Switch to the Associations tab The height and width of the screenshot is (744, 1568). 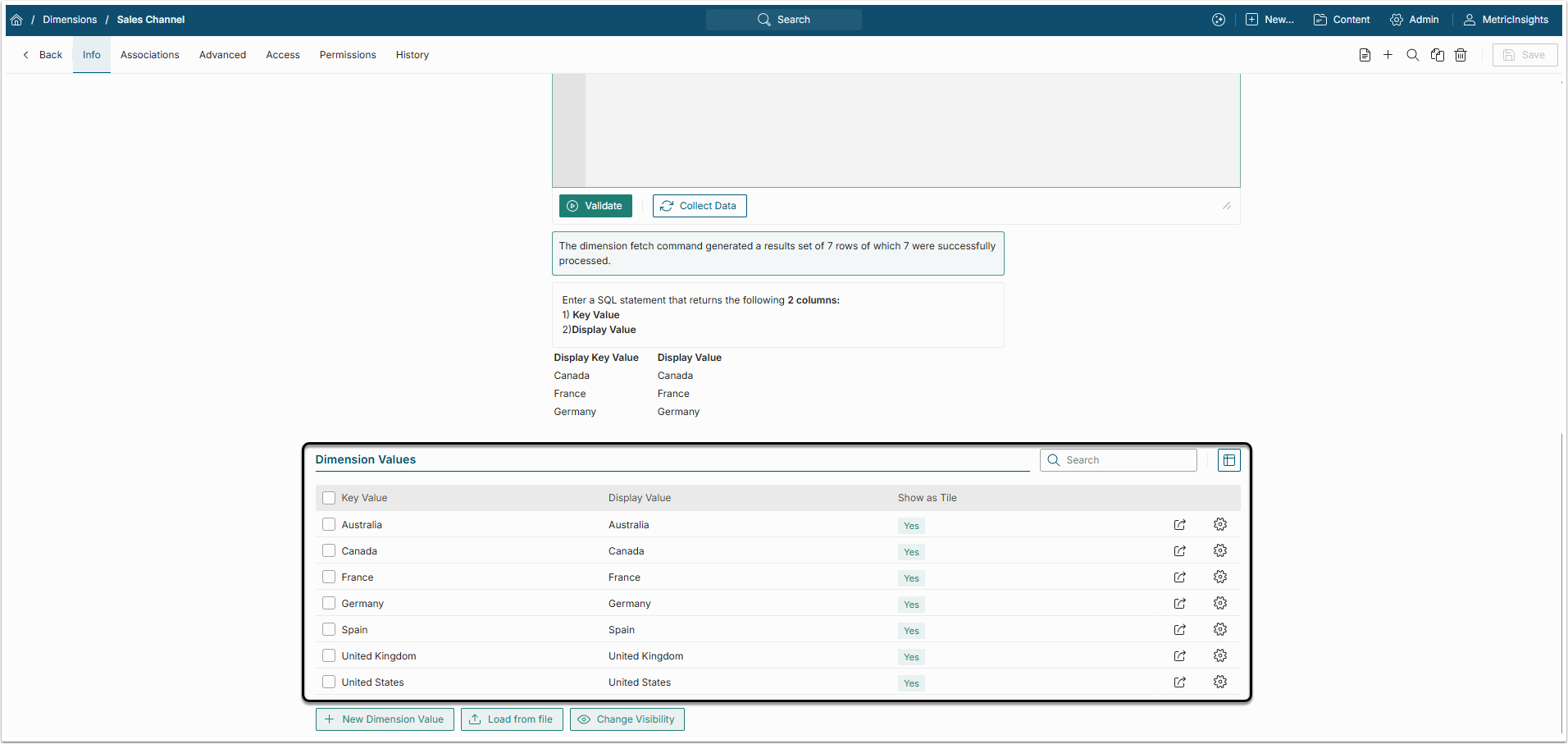(x=149, y=55)
